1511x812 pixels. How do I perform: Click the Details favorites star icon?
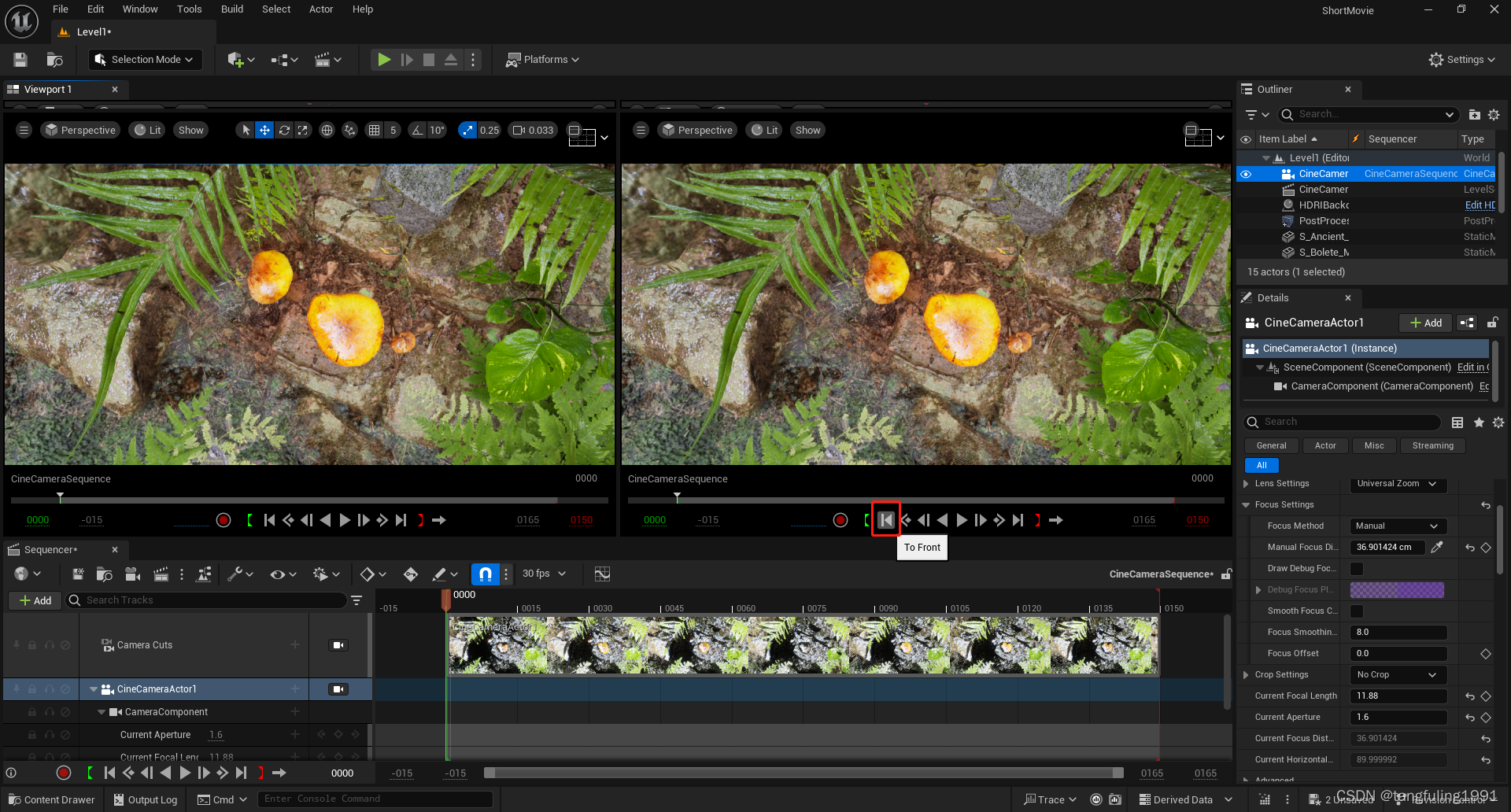[x=1479, y=423]
